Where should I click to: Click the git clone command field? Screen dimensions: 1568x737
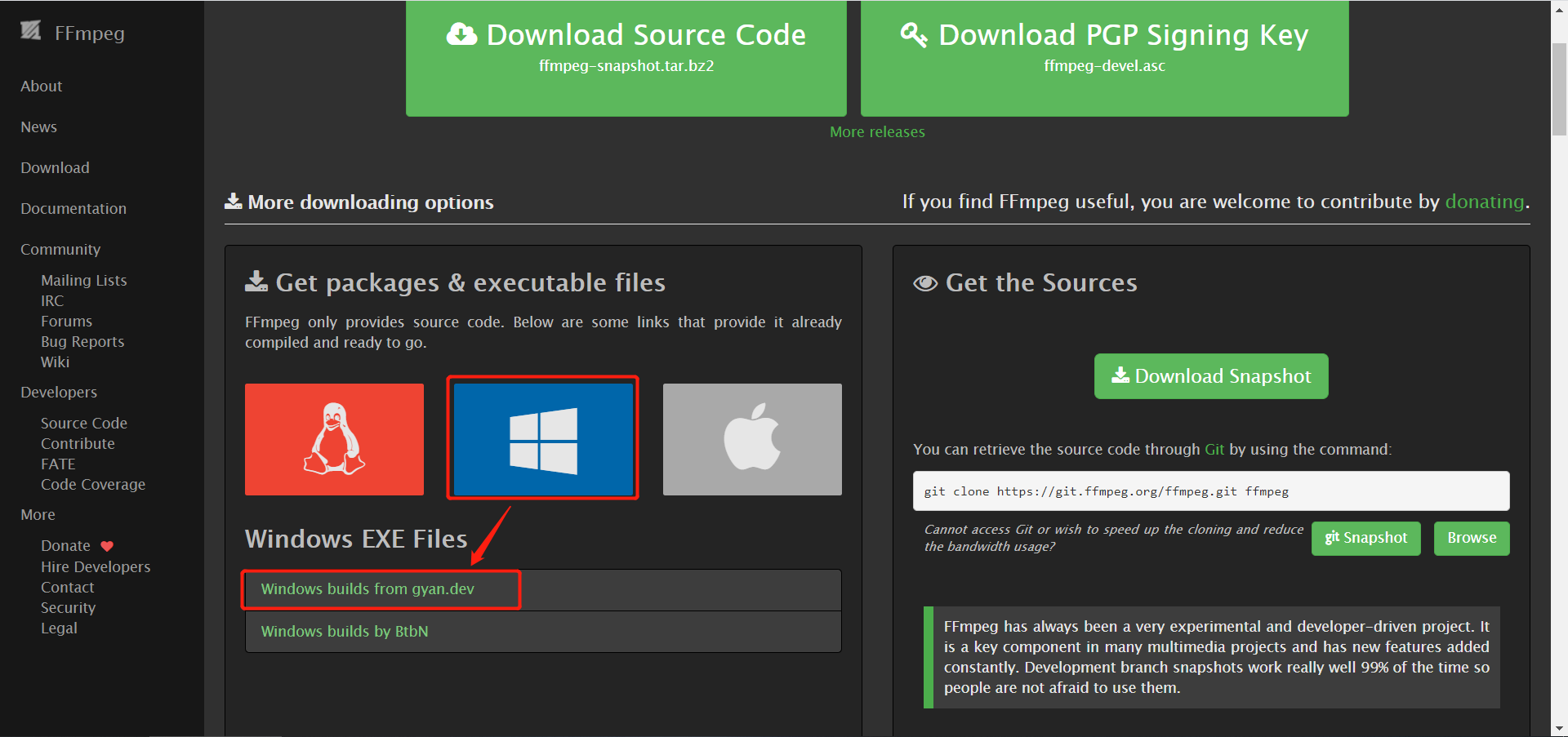click(1211, 491)
